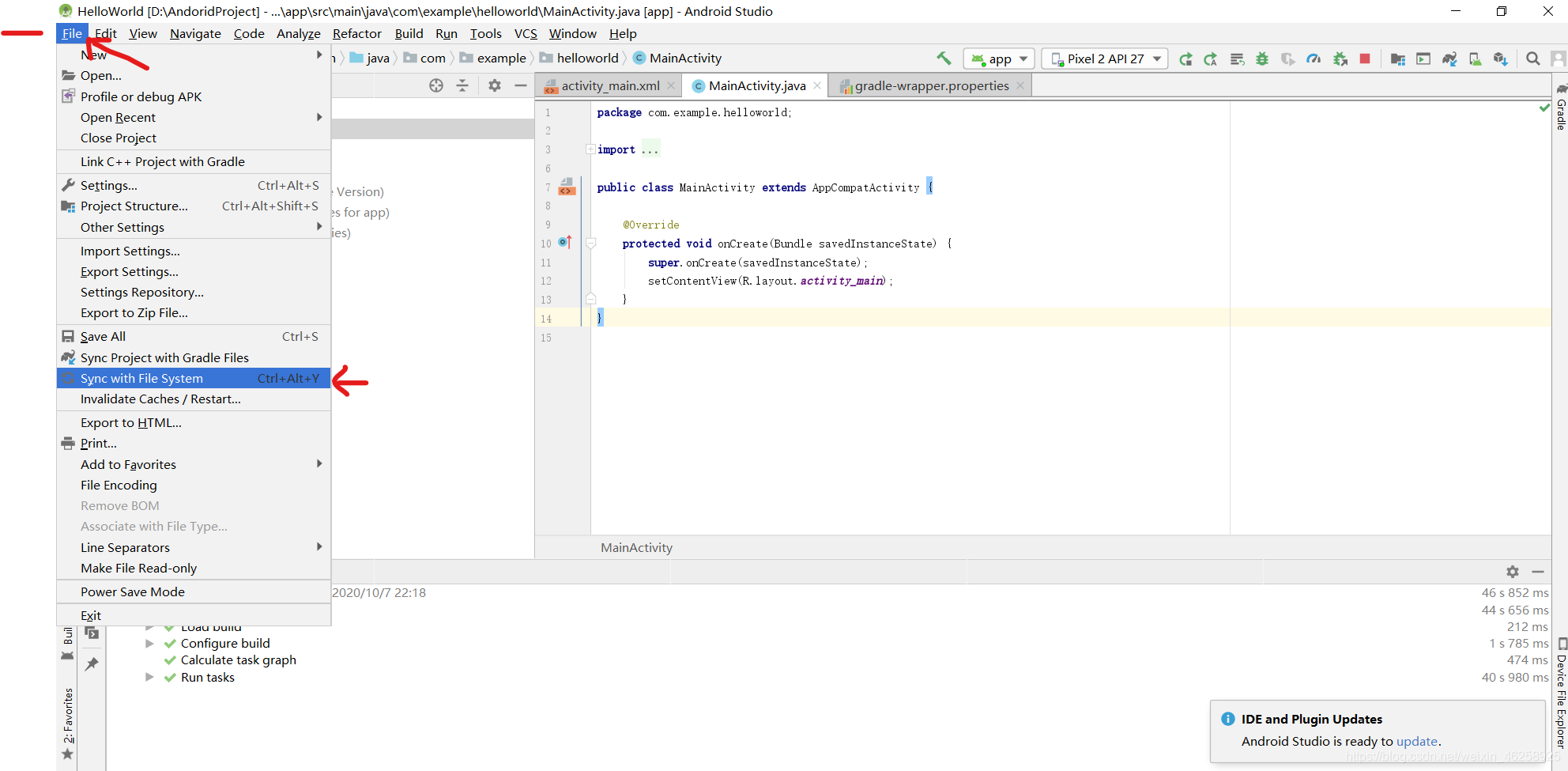Open the Line Separators submenu

(x=194, y=548)
